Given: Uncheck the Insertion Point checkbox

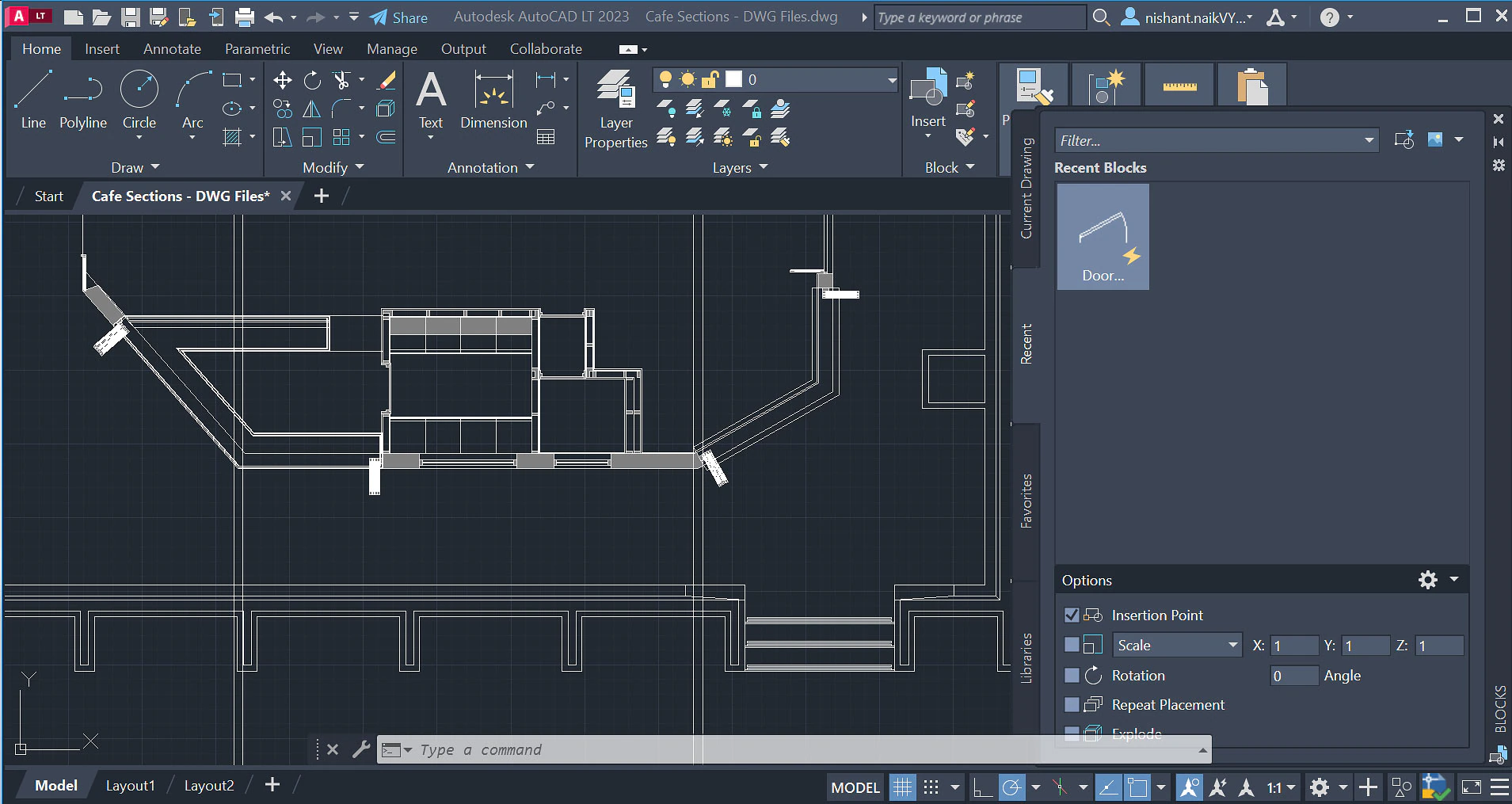Looking at the screenshot, I should (1073, 615).
